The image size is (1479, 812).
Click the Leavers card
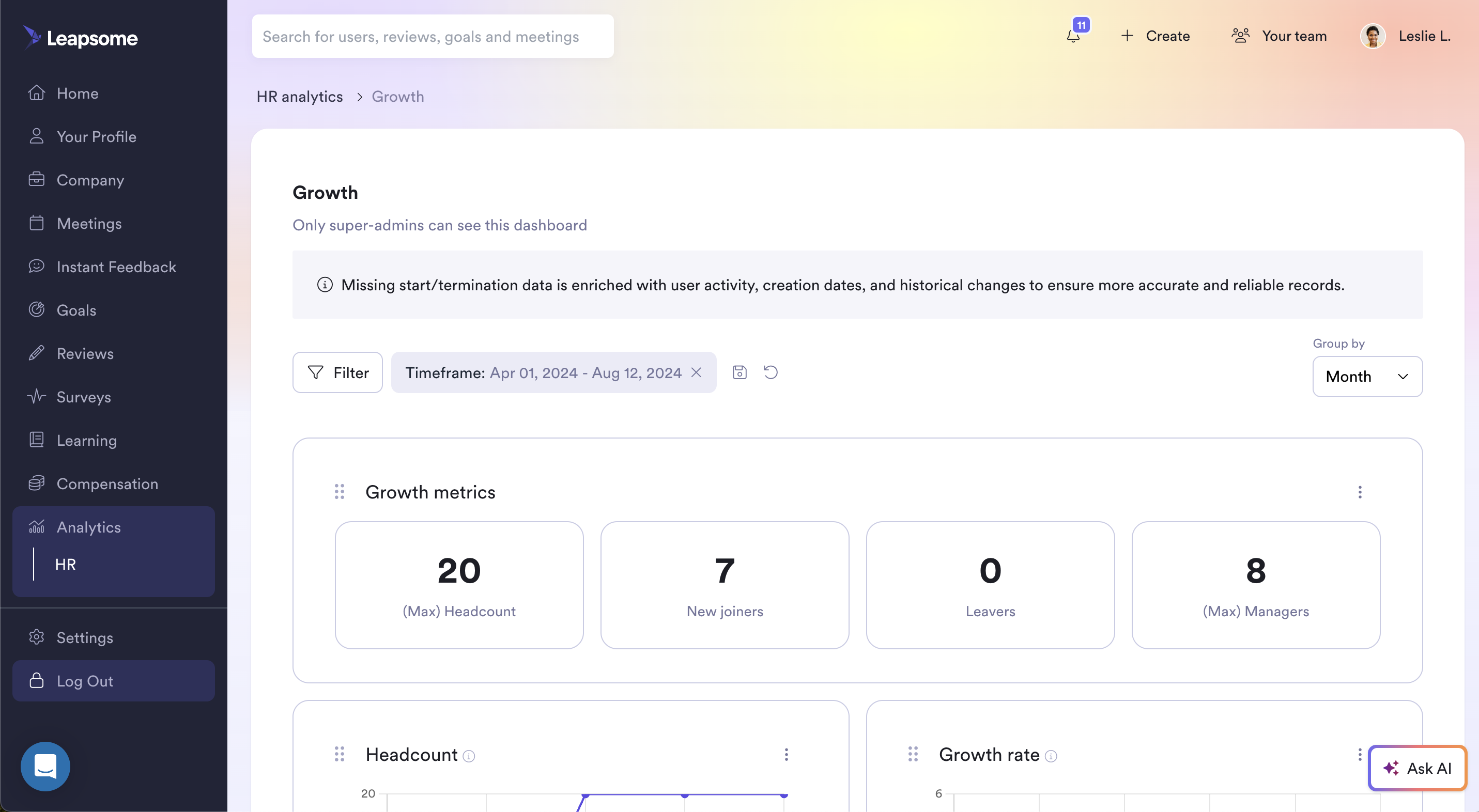tap(990, 585)
